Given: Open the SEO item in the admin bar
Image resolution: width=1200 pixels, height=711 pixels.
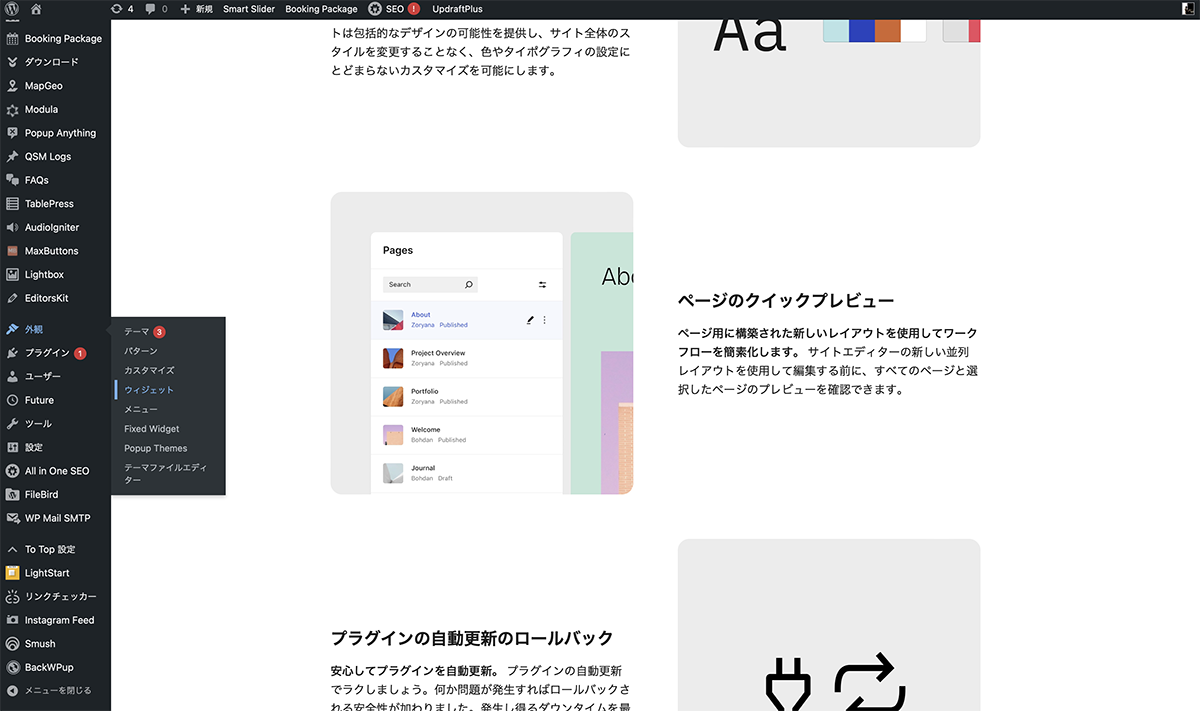Looking at the screenshot, I should (x=394, y=9).
